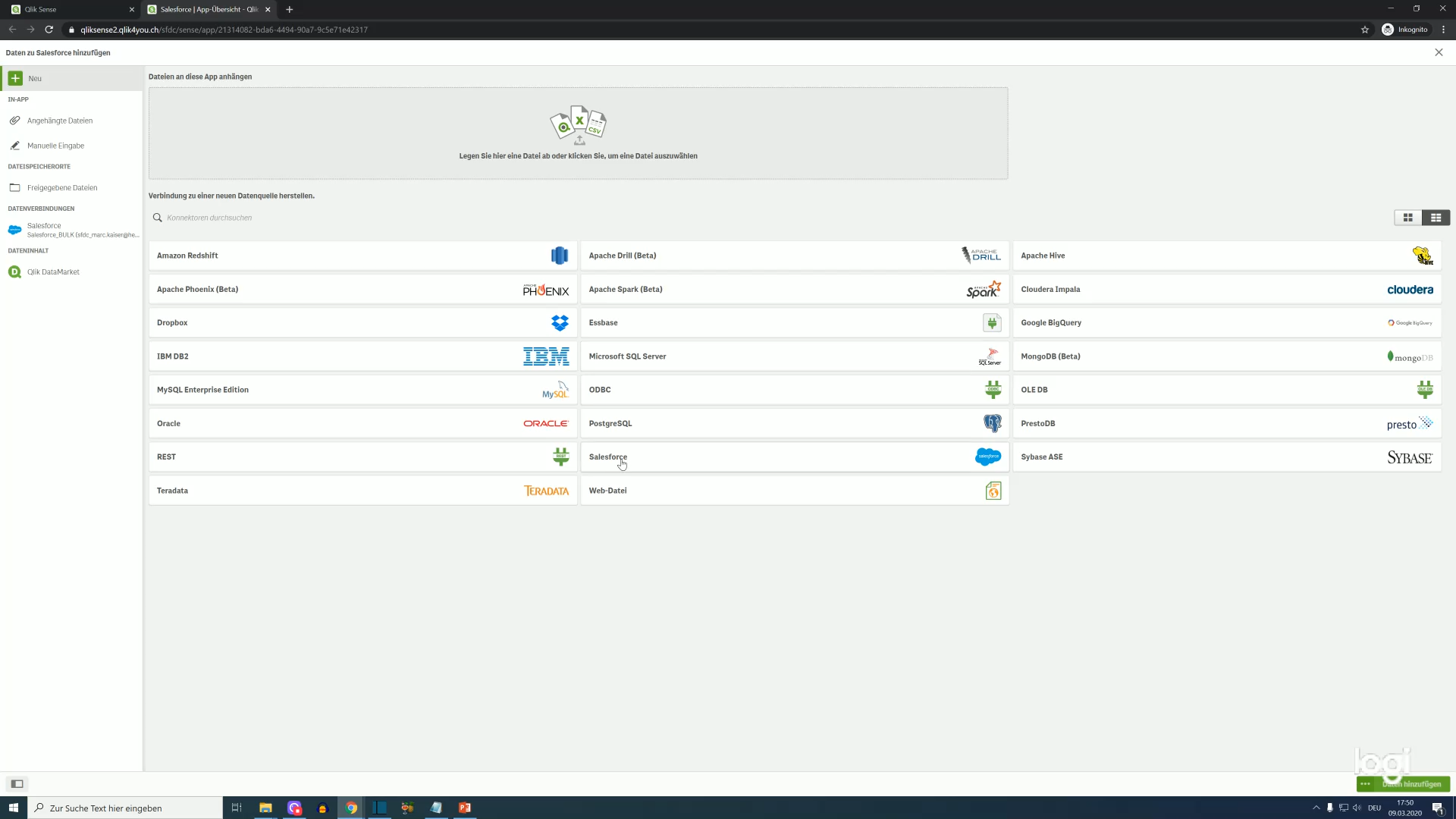This screenshot has width=1456, height=819.
Task: Click the Apache Drill logo icon
Action: [x=981, y=256]
